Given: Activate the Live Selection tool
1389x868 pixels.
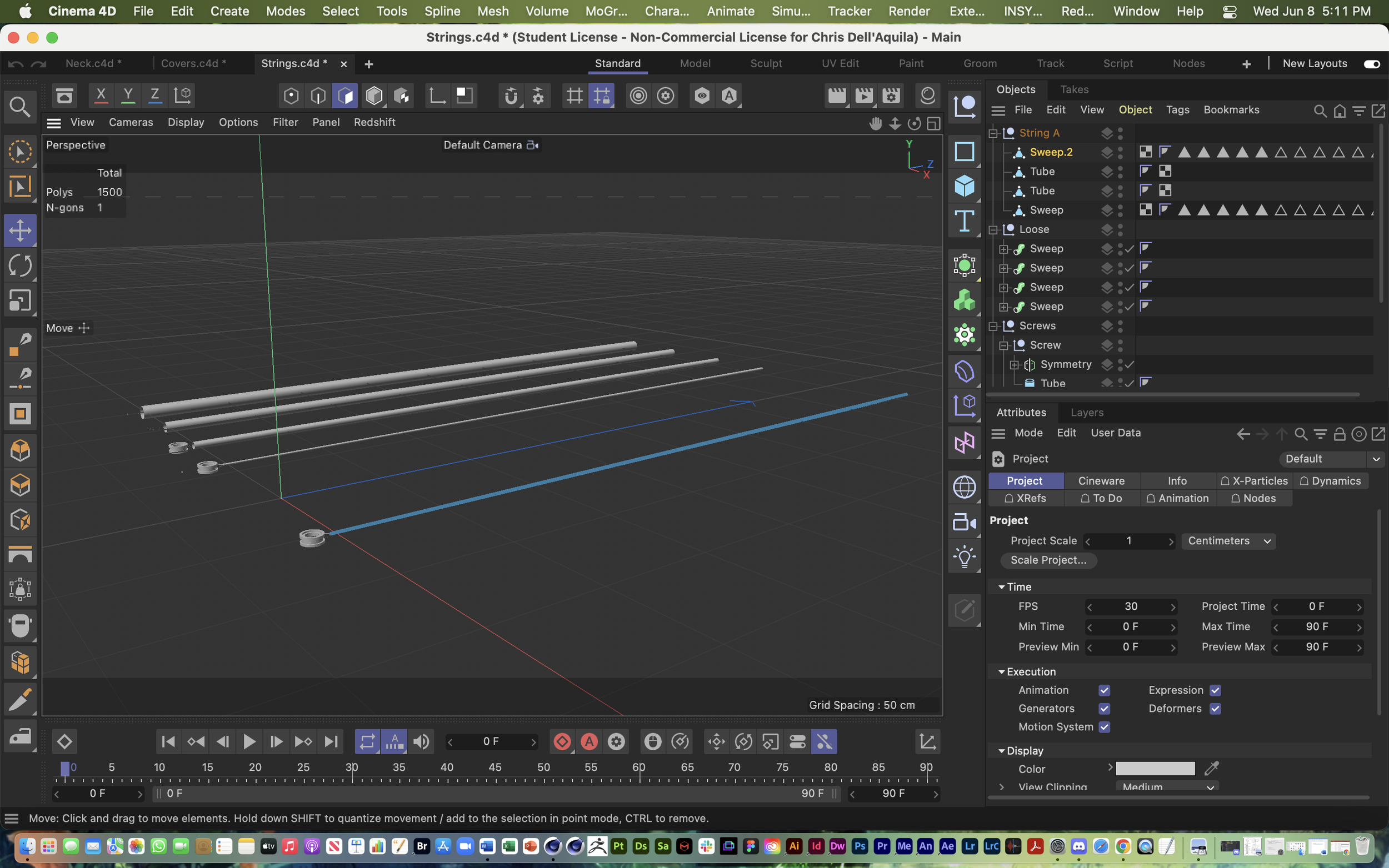Looking at the screenshot, I should point(21,152).
